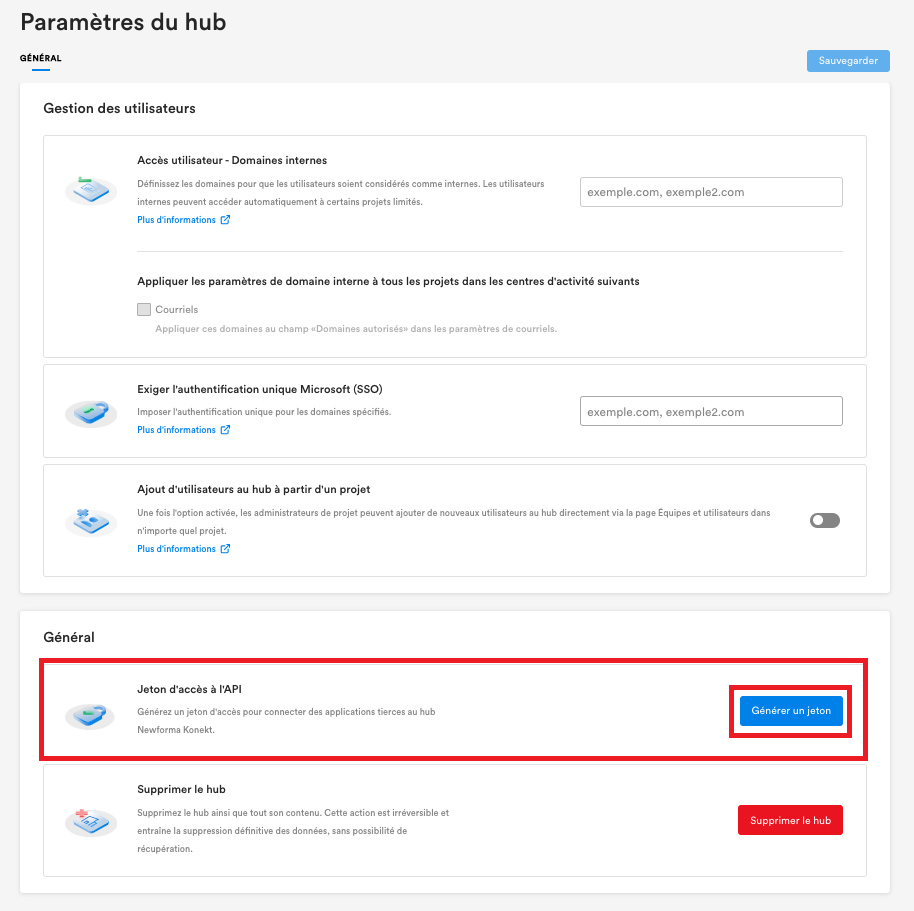Open Plus d'informations link for internal domains
The image size is (914, 911).
(176, 220)
